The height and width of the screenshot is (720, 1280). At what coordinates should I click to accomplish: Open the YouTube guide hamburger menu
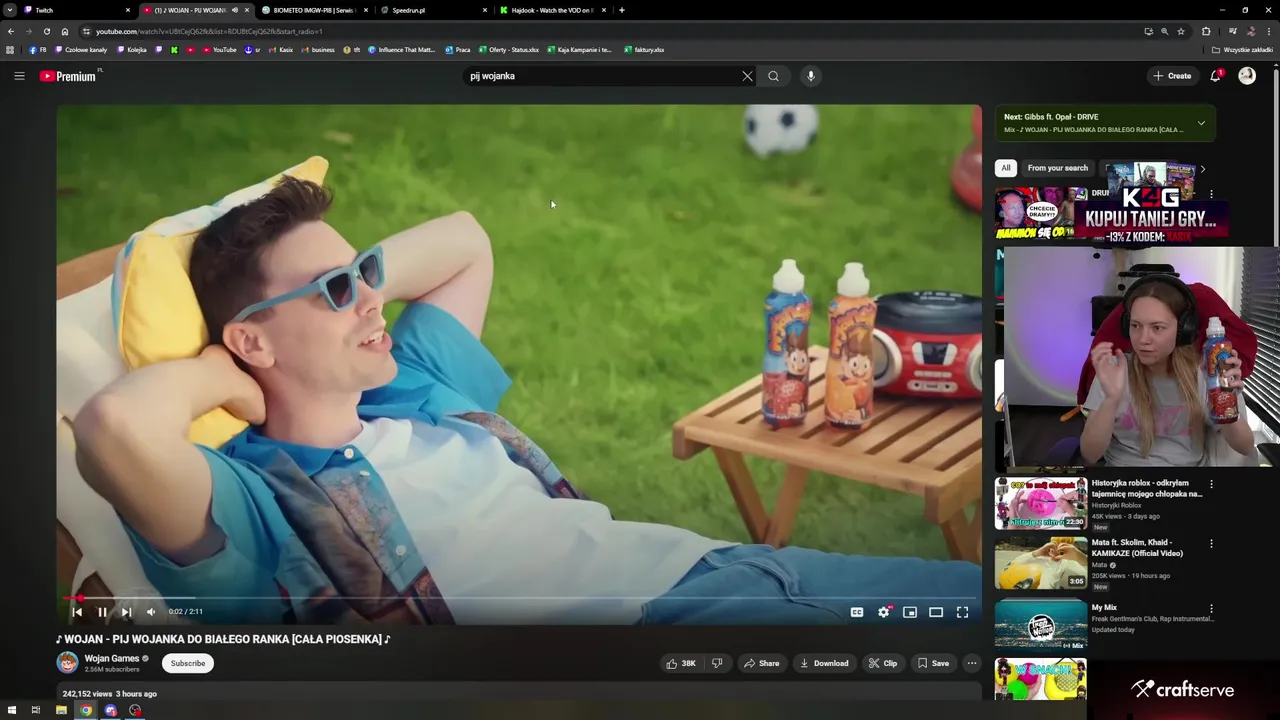click(x=19, y=76)
